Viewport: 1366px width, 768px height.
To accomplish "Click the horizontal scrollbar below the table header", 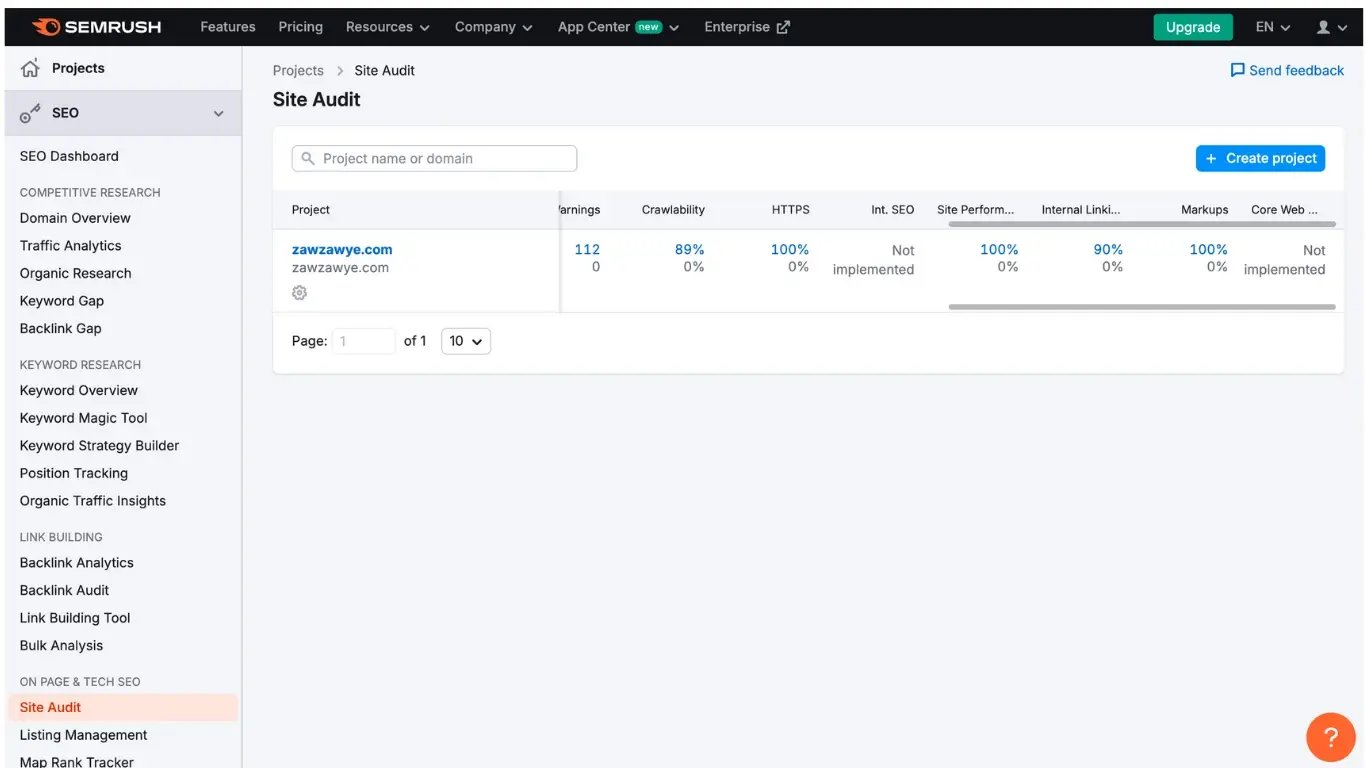I will [x=1142, y=224].
